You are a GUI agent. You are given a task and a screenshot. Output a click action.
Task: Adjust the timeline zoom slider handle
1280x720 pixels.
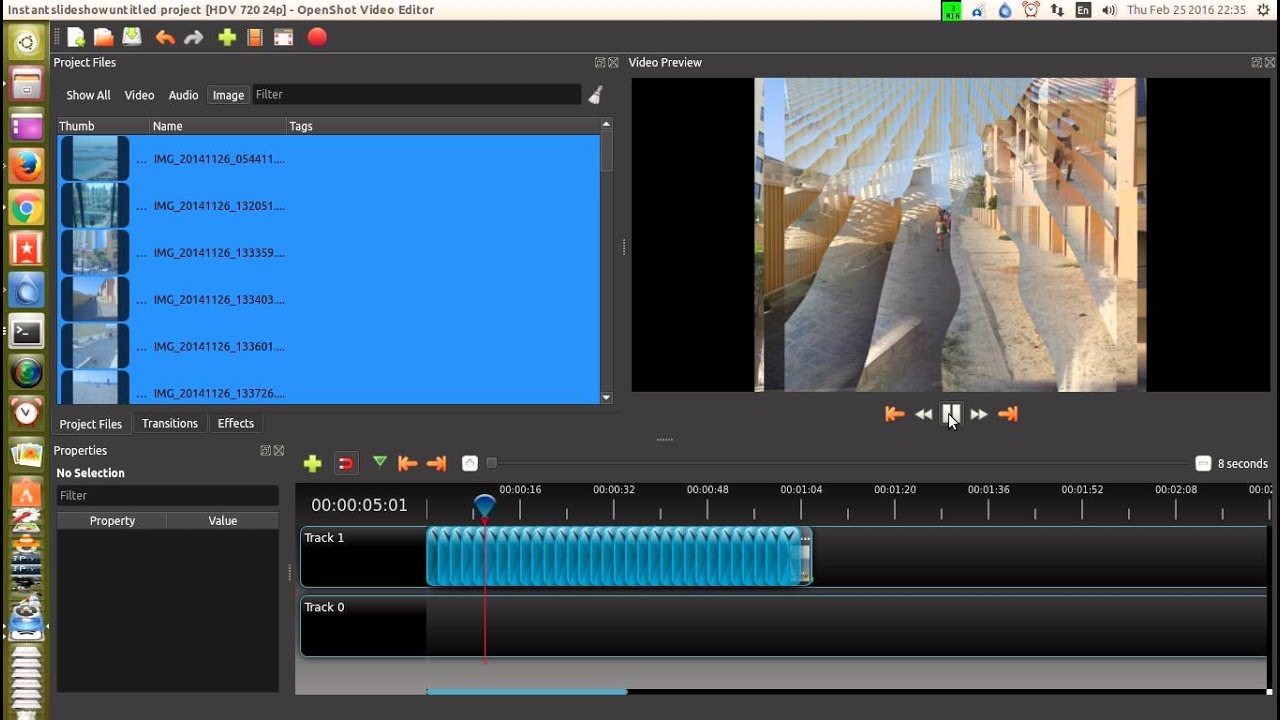point(491,463)
